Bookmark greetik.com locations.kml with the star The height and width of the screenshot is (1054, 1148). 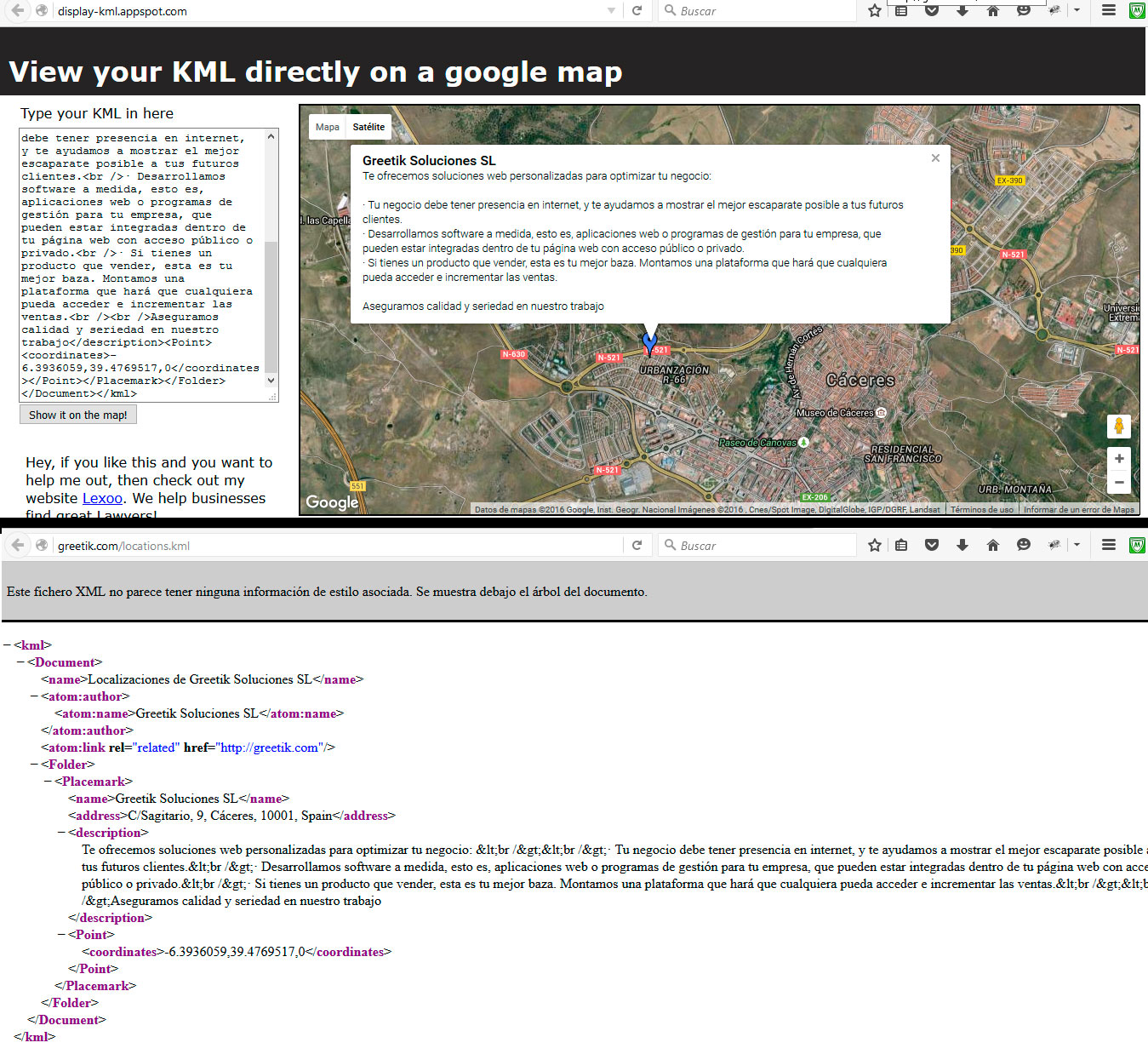click(x=874, y=545)
